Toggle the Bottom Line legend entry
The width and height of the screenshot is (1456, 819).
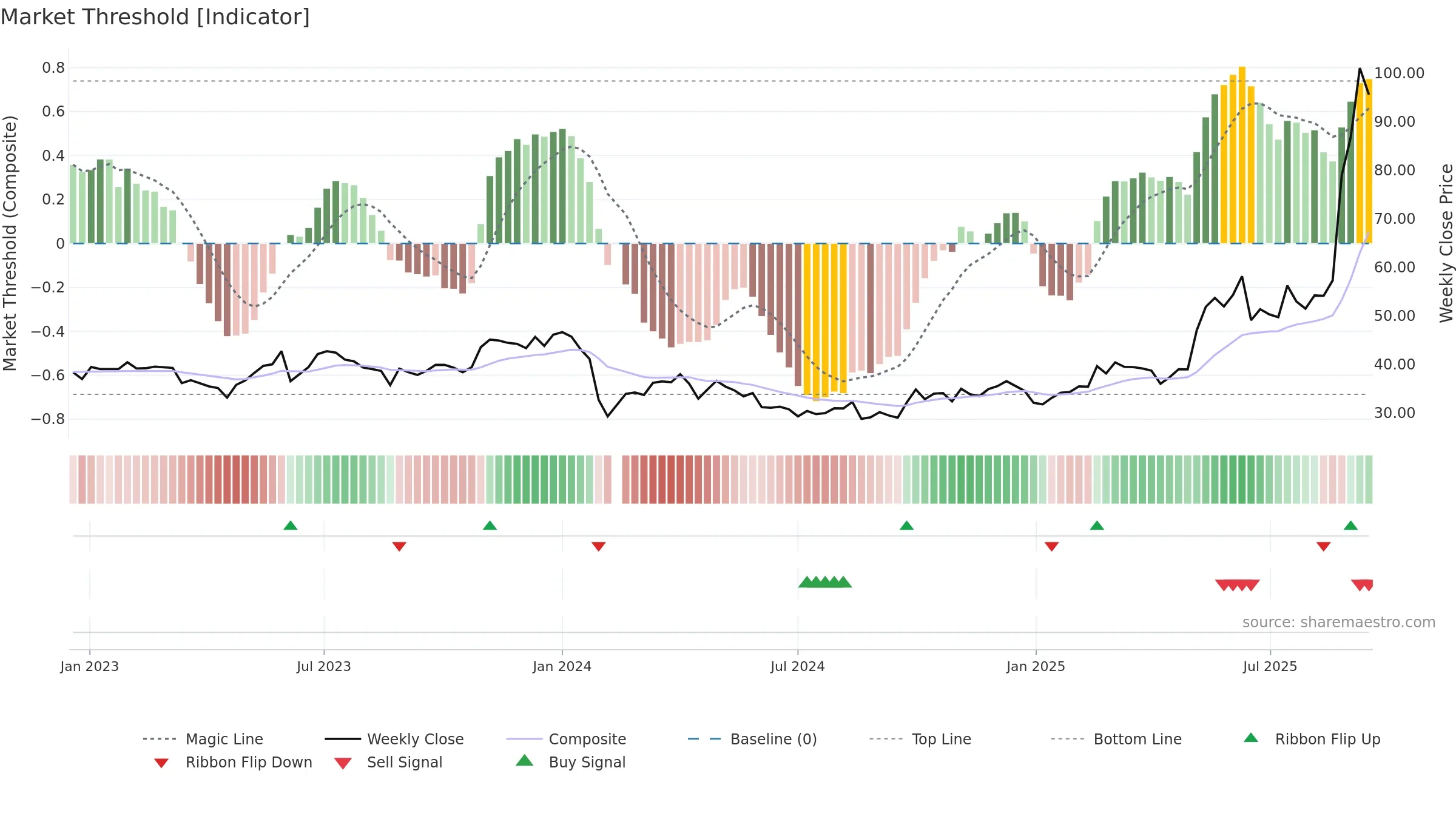(1116, 739)
